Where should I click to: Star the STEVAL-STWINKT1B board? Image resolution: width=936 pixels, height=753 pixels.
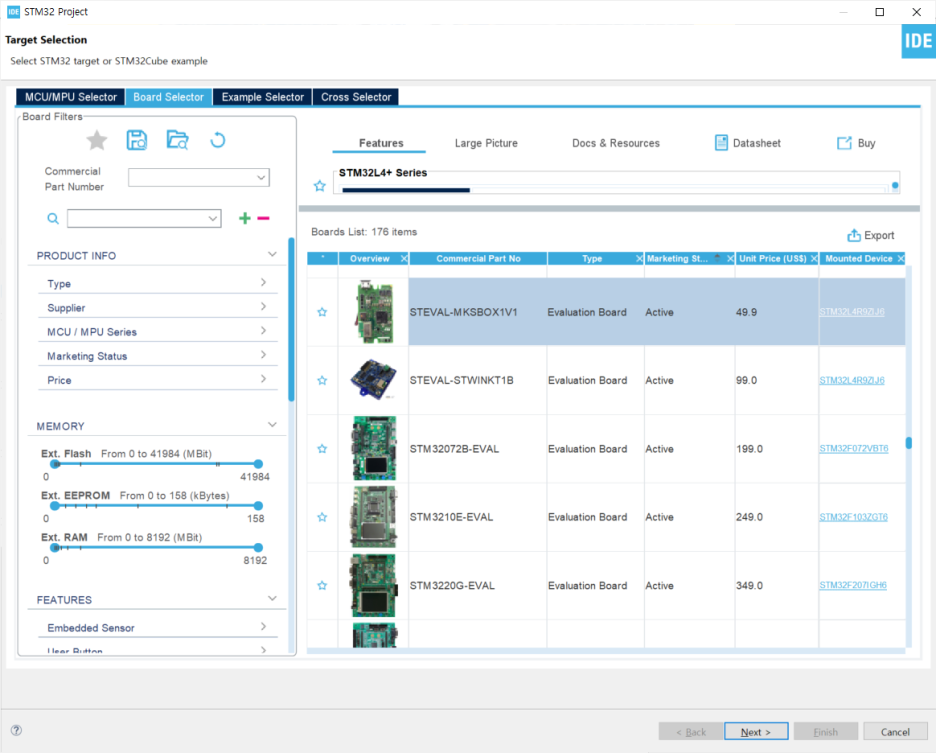[x=322, y=380]
